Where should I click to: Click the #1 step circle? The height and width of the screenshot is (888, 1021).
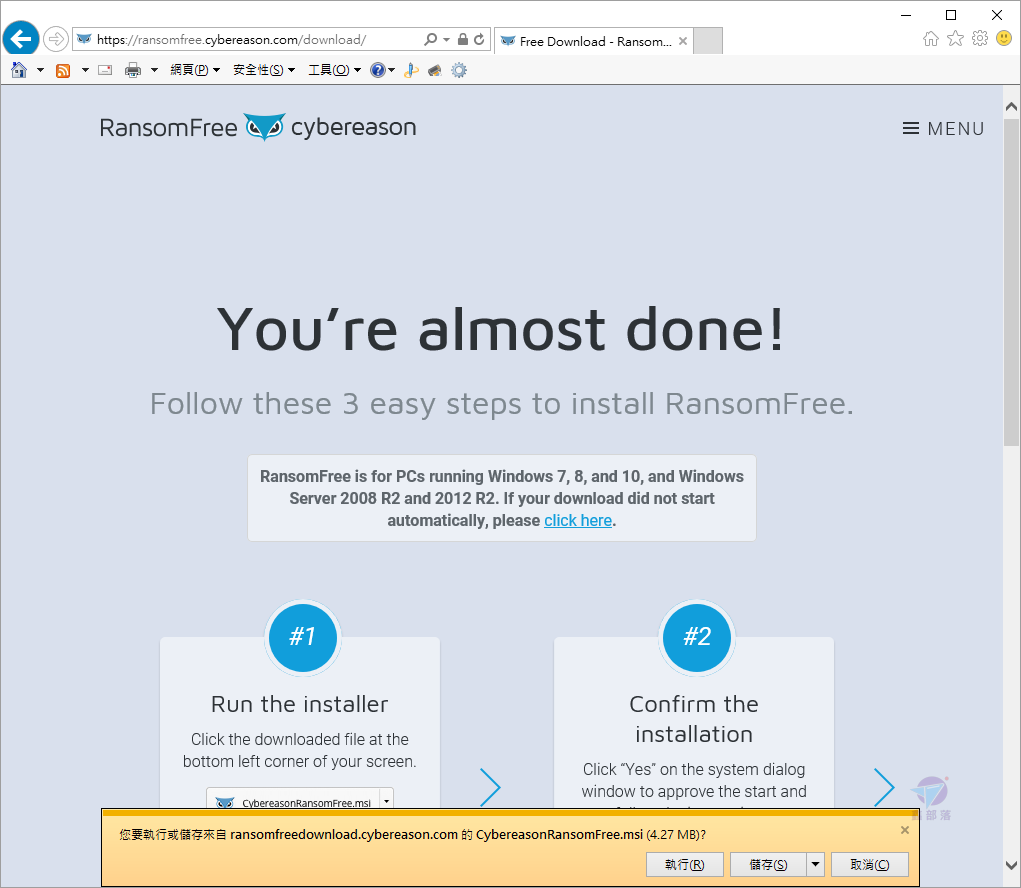(303, 636)
